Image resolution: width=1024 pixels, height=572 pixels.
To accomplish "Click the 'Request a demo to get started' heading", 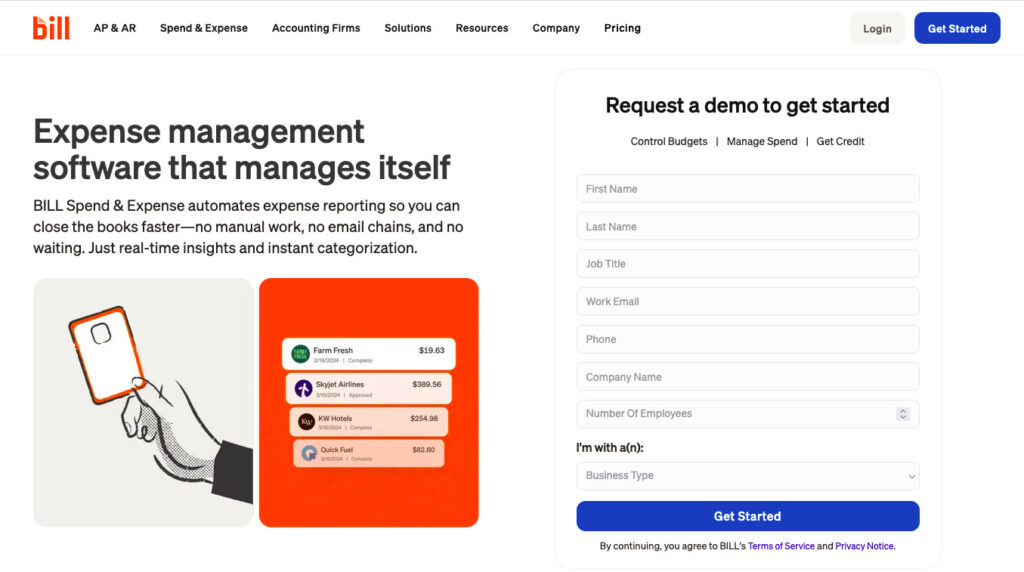I will click(747, 105).
